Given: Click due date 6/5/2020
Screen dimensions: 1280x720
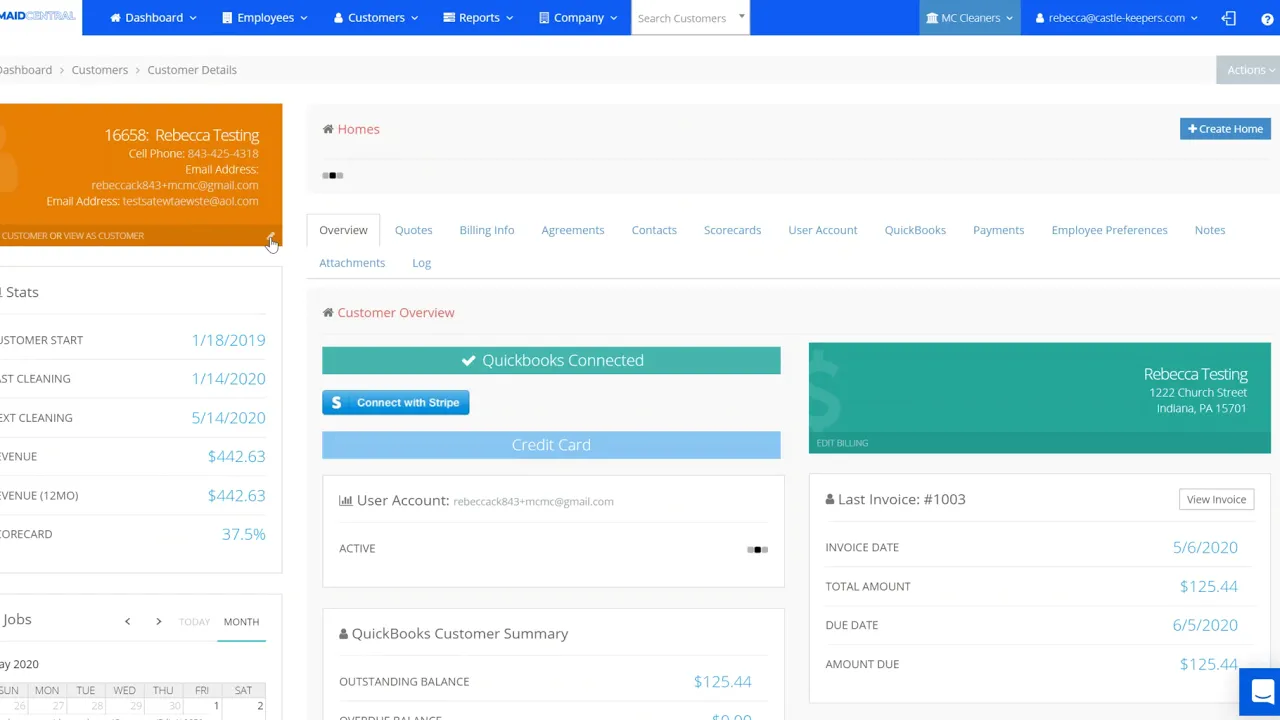Looking at the screenshot, I should tap(1205, 625).
